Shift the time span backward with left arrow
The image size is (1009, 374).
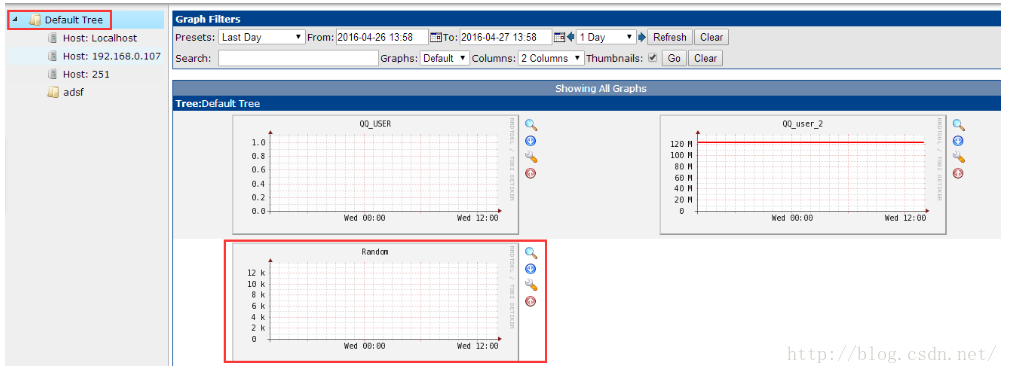(x=570, y=37)
